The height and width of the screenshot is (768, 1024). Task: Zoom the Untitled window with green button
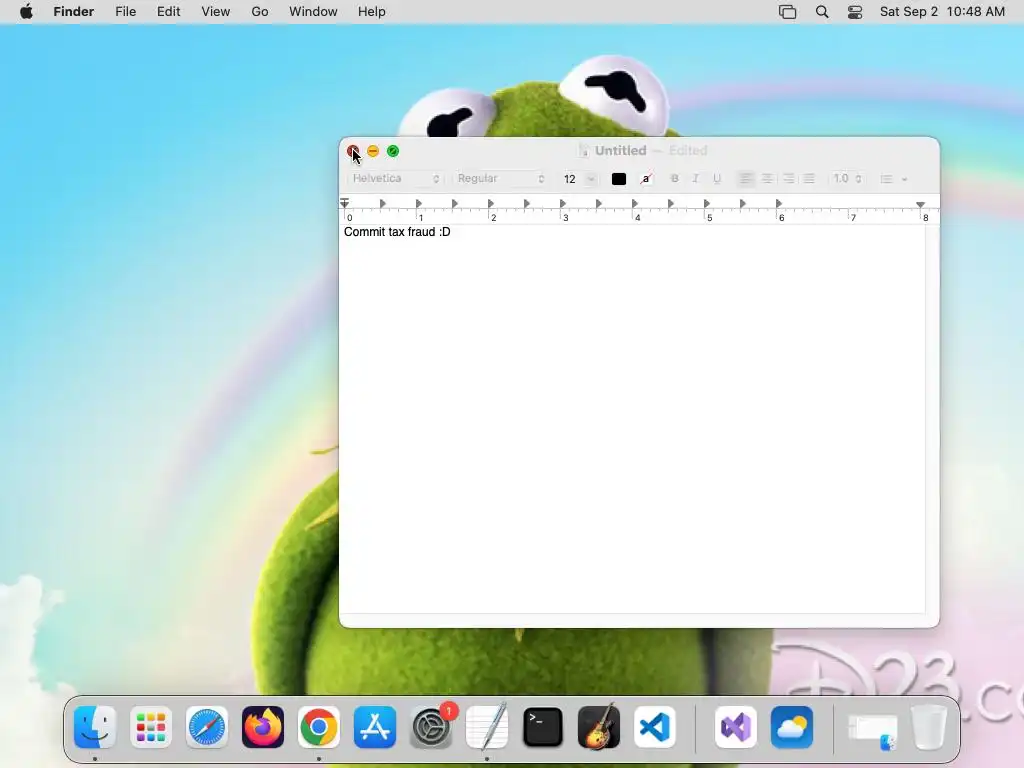click(x=393, y=152)
